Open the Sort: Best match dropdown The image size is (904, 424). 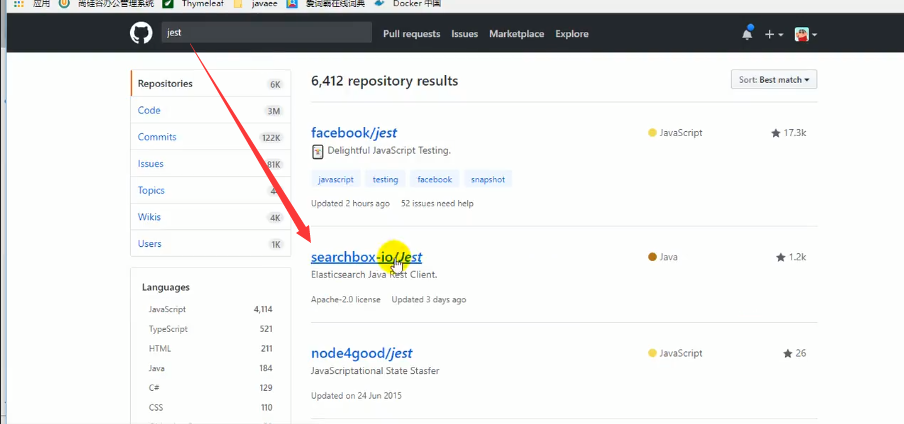[774, 80]
